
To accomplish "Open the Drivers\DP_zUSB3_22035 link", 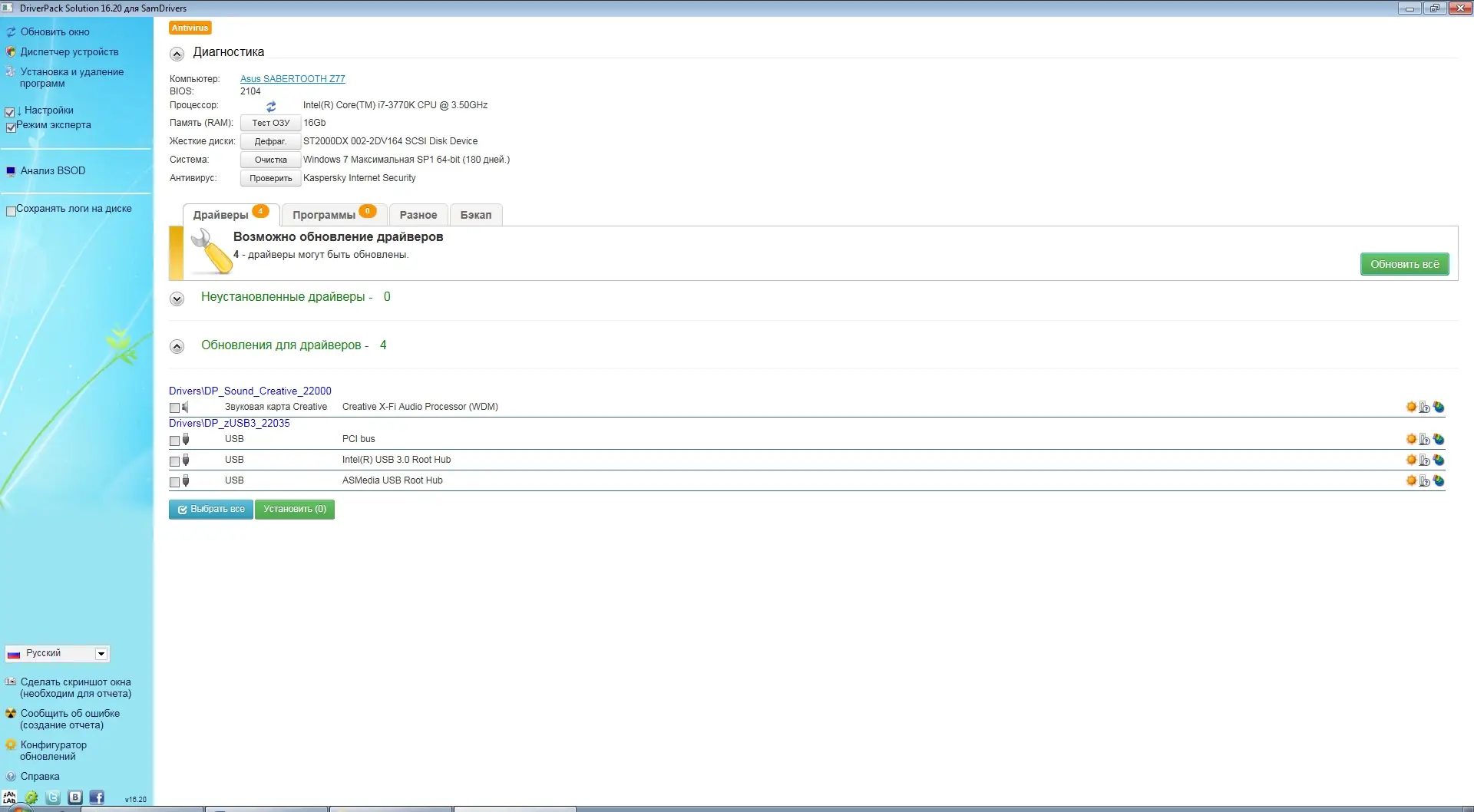I will point(230,423).
